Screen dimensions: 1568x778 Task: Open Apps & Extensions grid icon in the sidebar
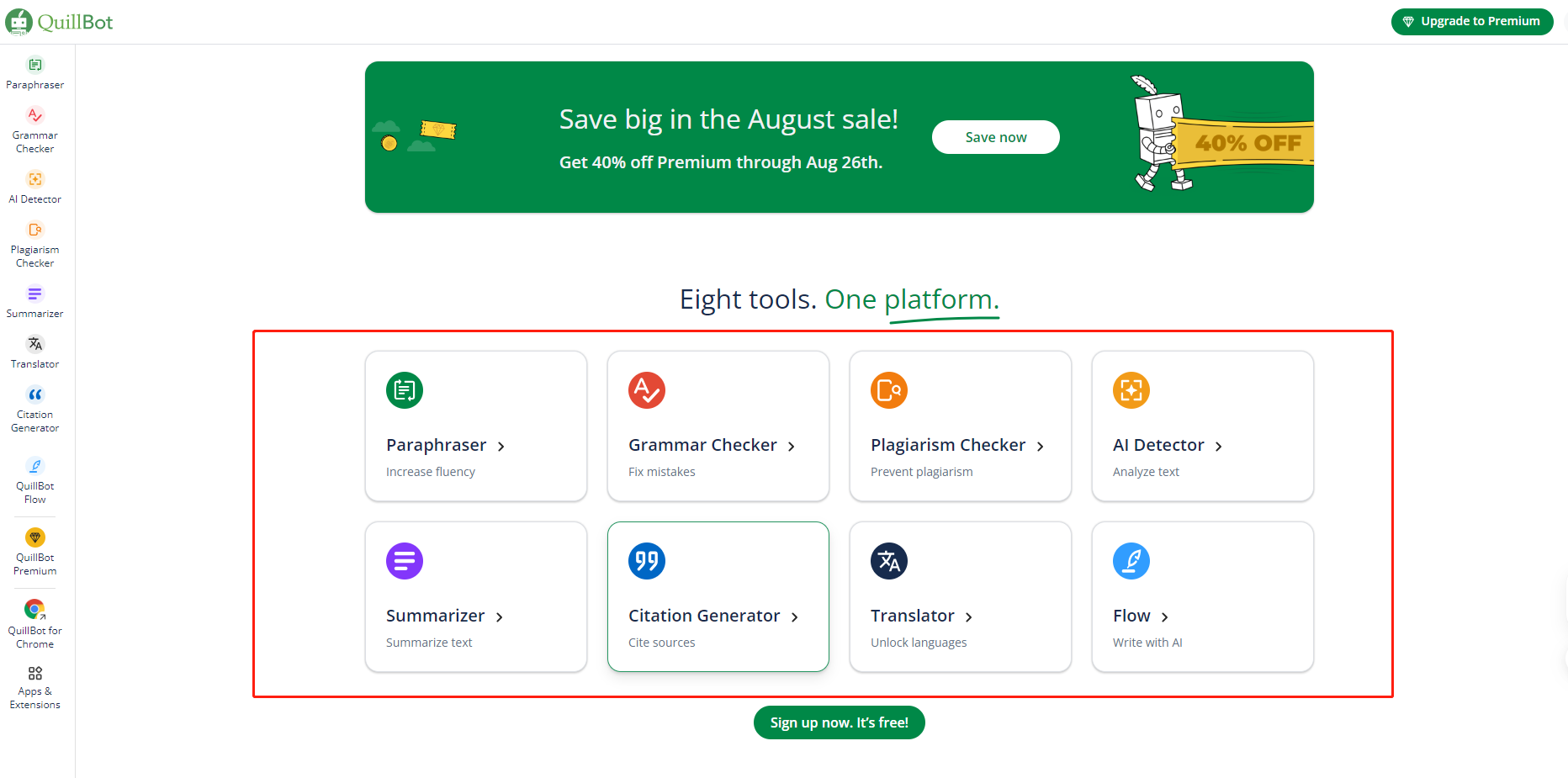[35, 674]
